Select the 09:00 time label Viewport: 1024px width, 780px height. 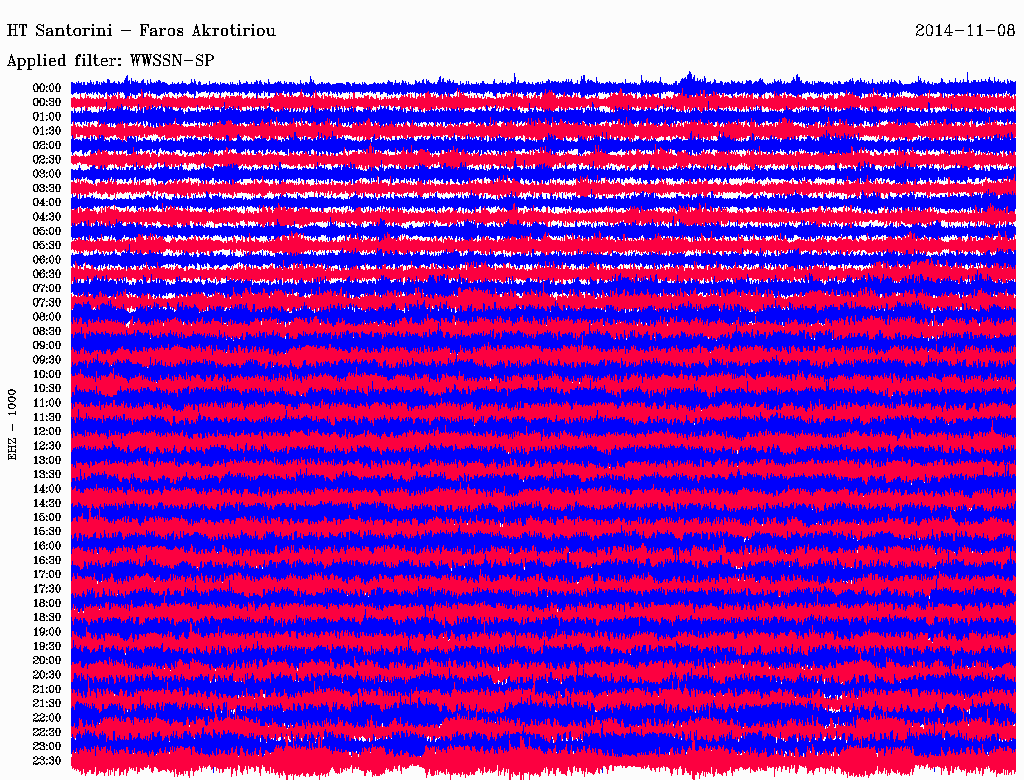(47, 346)
